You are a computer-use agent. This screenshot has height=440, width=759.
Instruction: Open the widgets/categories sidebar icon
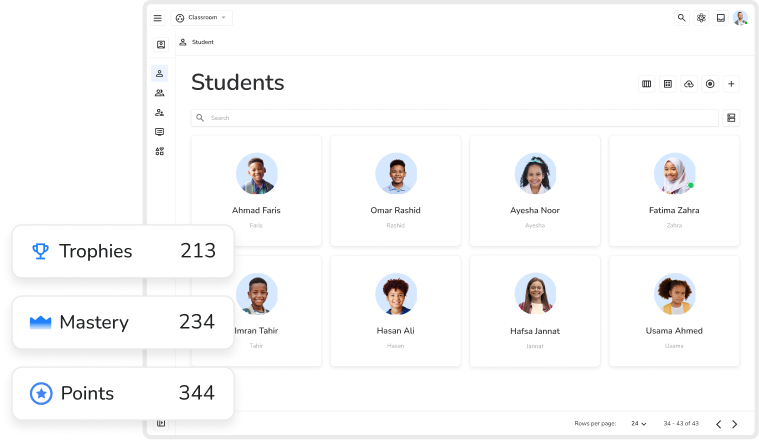coord(159,152)
